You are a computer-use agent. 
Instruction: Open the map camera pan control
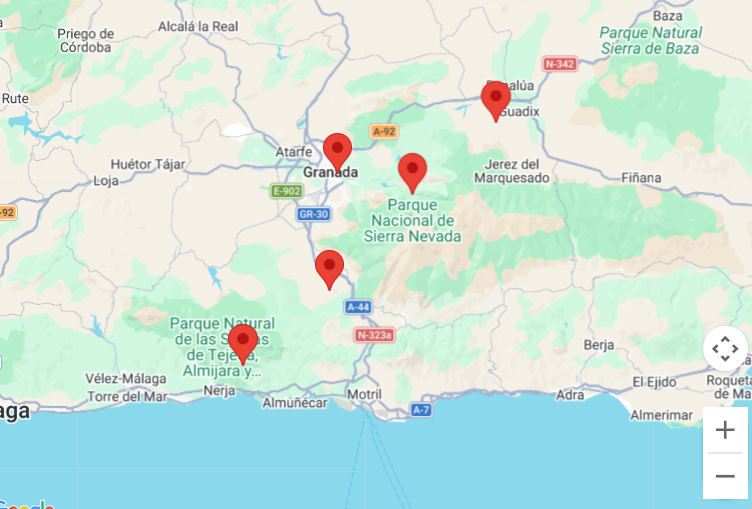[x=725, y=349]
